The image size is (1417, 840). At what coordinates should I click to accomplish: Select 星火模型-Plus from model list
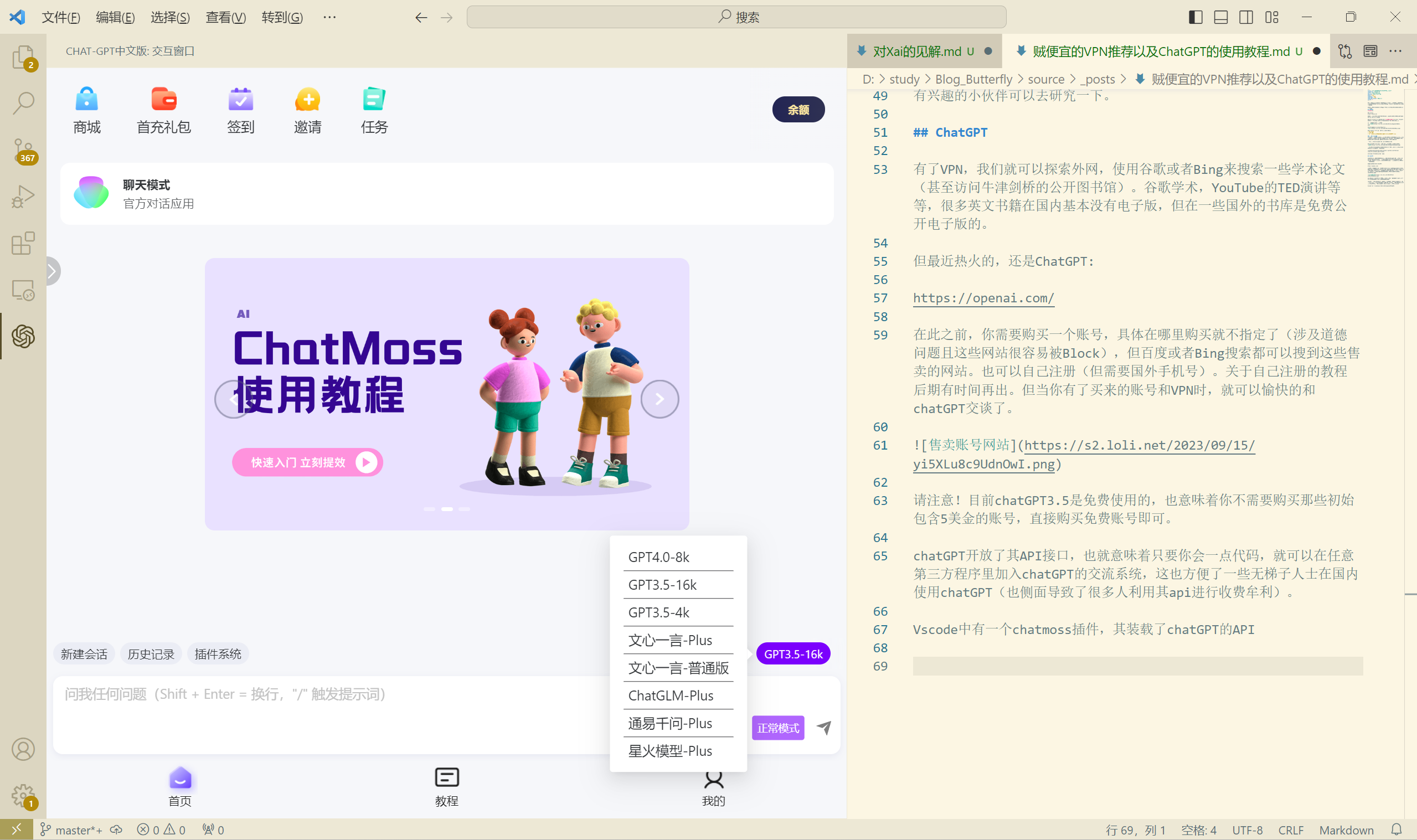678,751
